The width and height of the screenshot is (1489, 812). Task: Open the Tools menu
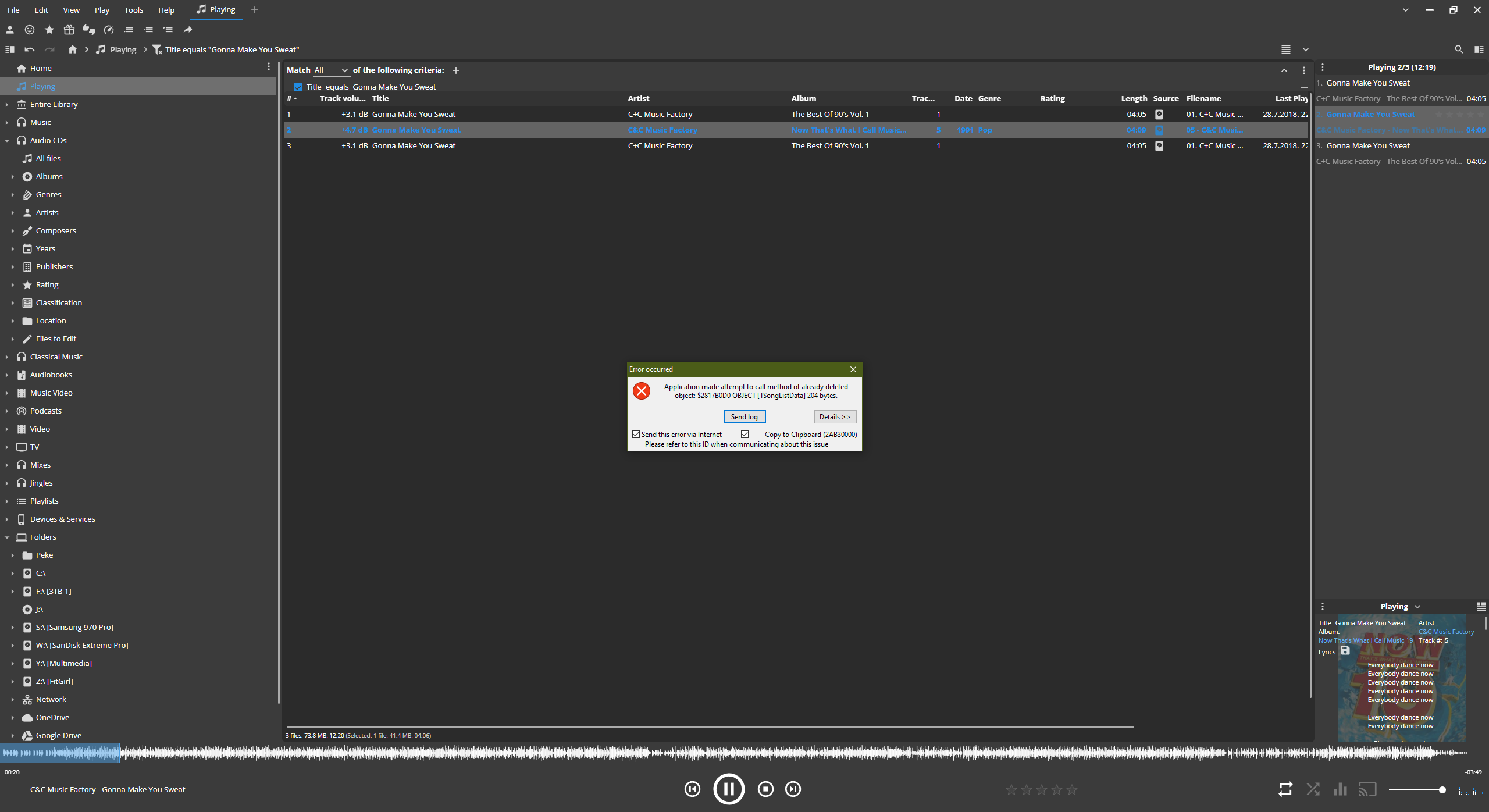(133, 10)
